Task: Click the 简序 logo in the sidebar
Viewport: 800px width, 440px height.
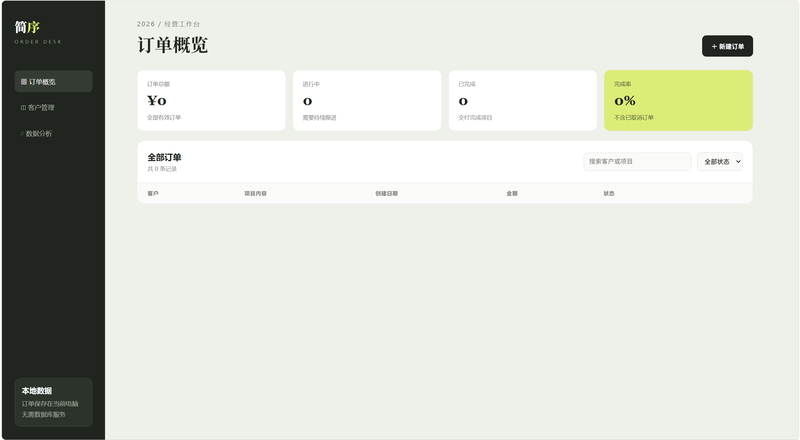Action: coord(27,27)
